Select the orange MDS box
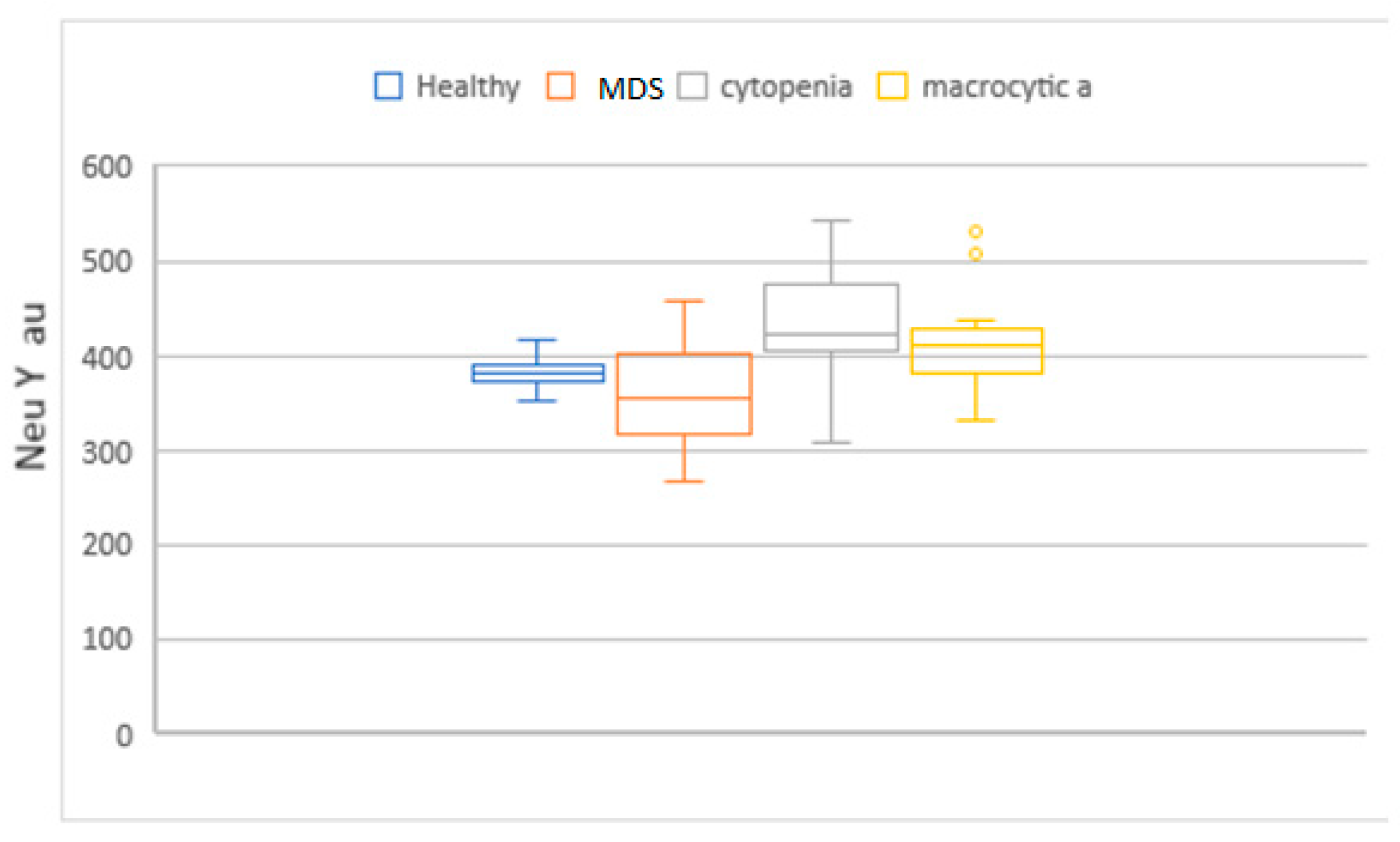The width and height of the screenshot is (1400, 842). click(x=684, y=394)
